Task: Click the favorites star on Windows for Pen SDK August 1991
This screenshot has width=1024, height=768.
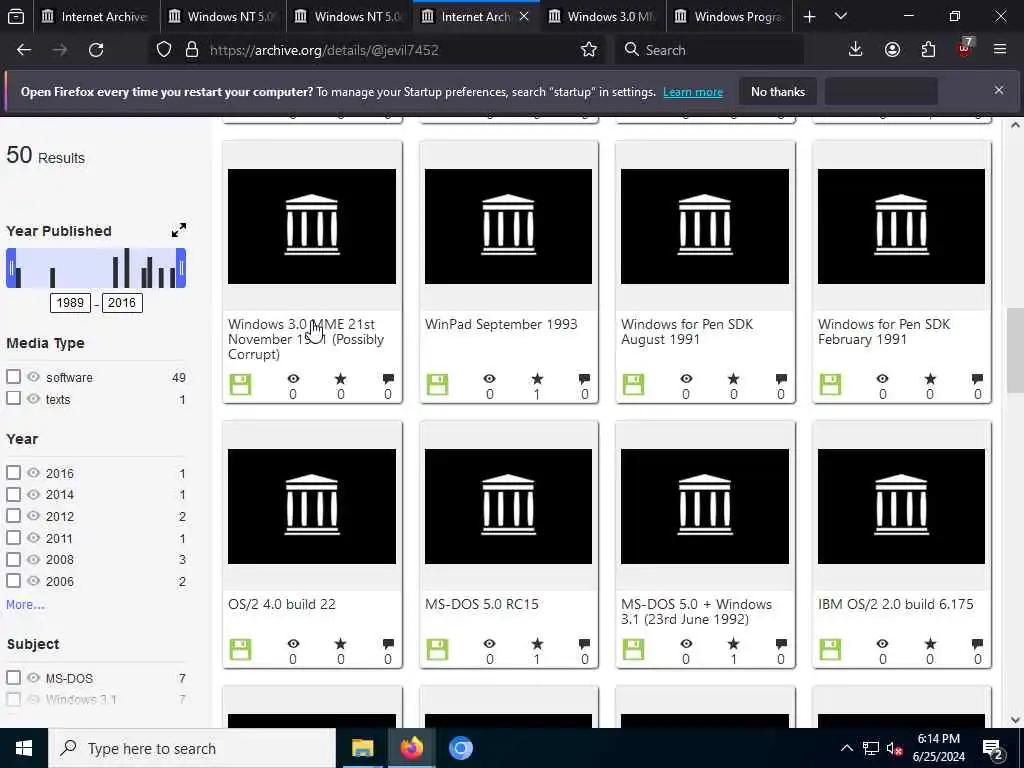Action: [x=733, y=379]
